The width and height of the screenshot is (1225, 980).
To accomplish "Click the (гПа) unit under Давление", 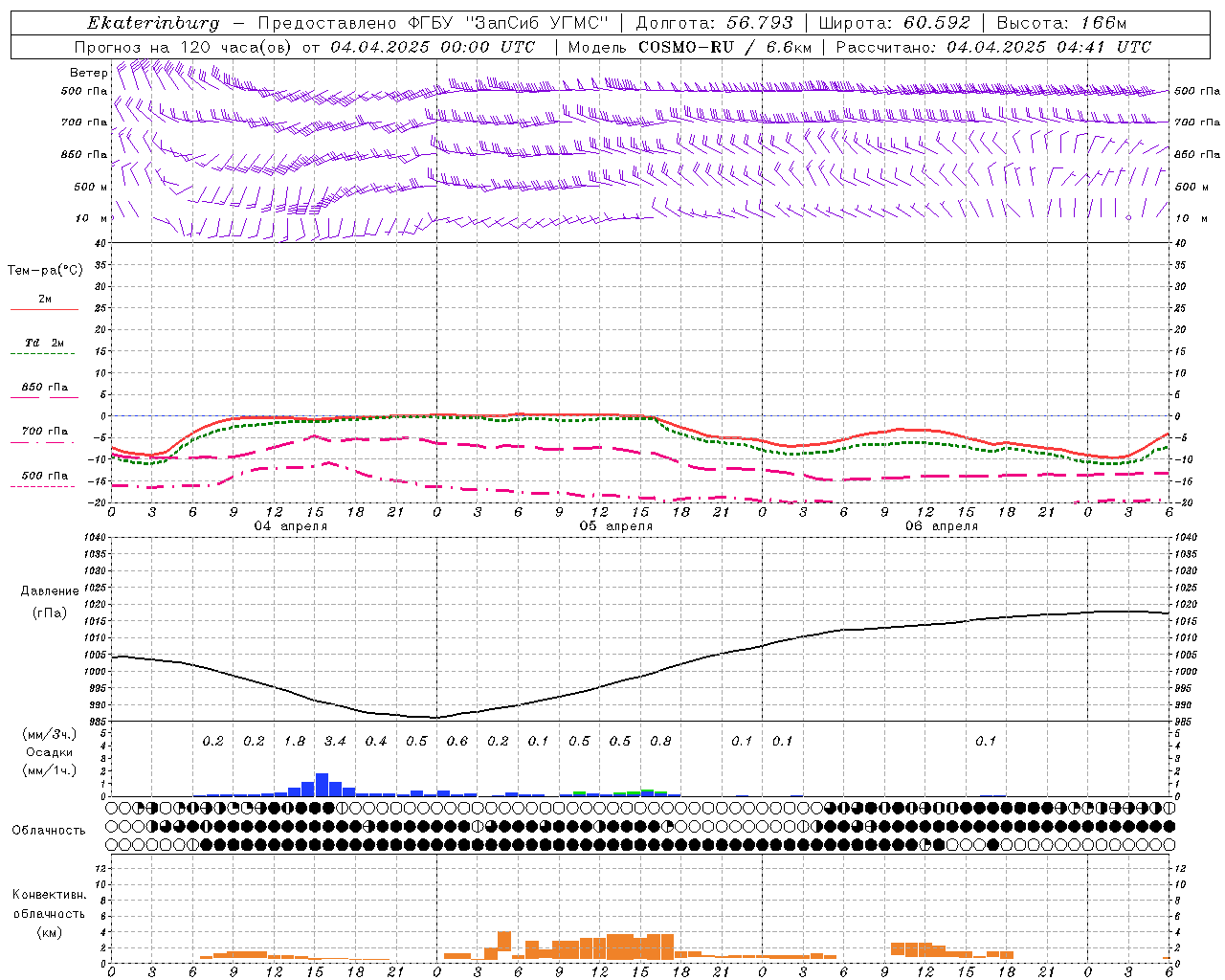I will coord(50,612).
